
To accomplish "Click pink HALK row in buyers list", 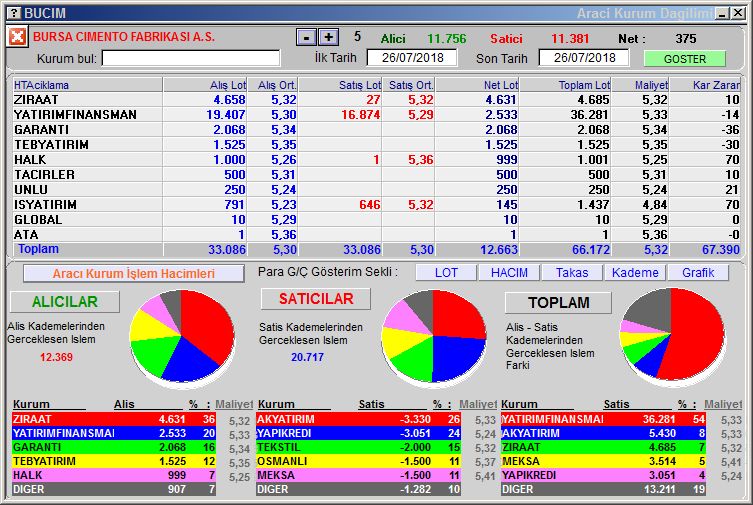I will (x=114, y=475).
